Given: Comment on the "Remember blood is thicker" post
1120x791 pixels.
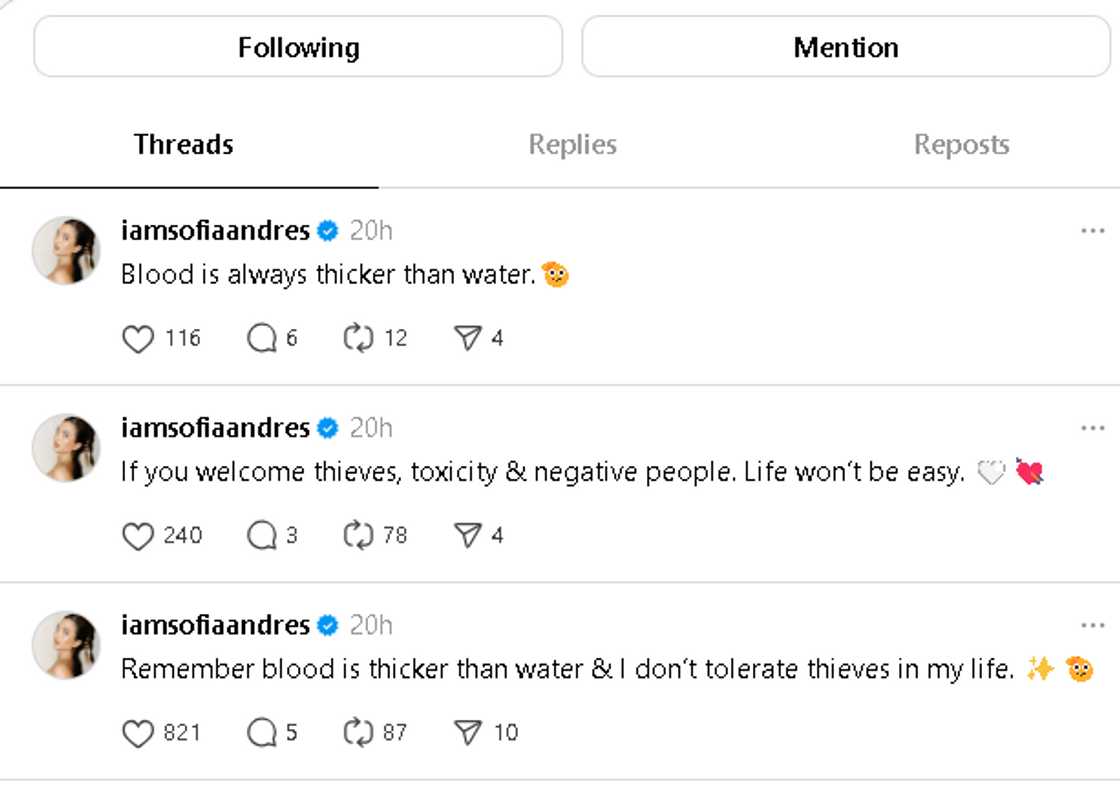Looking at the screenshot, I should [x=261, y=733].
